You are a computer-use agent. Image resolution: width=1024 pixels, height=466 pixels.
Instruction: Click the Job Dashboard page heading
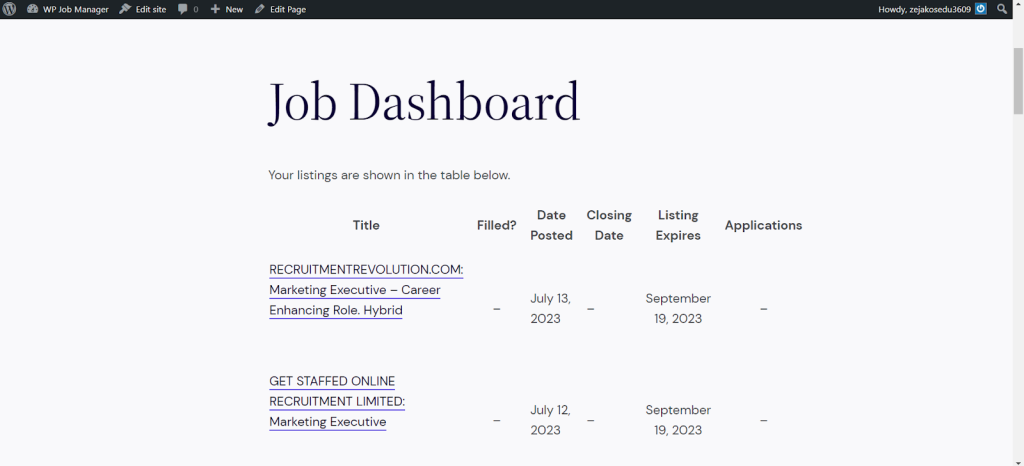point(424,103)
